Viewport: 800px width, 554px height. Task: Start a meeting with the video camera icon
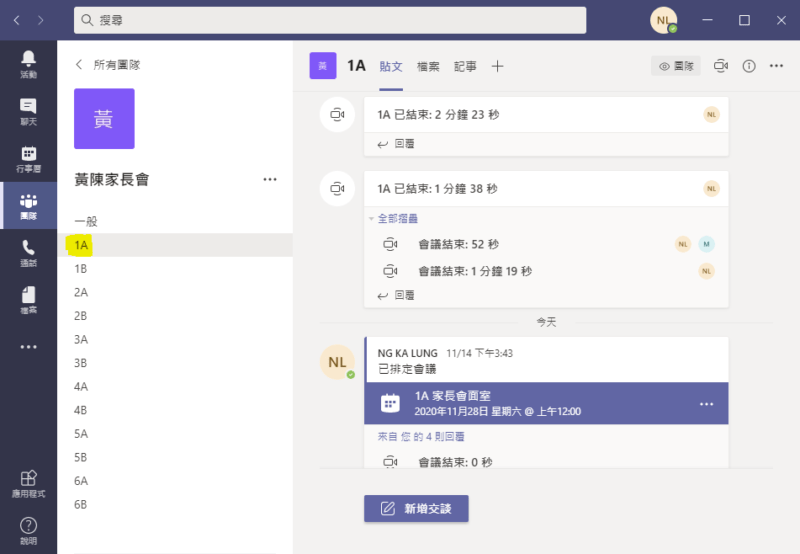[x=721, y=66]
